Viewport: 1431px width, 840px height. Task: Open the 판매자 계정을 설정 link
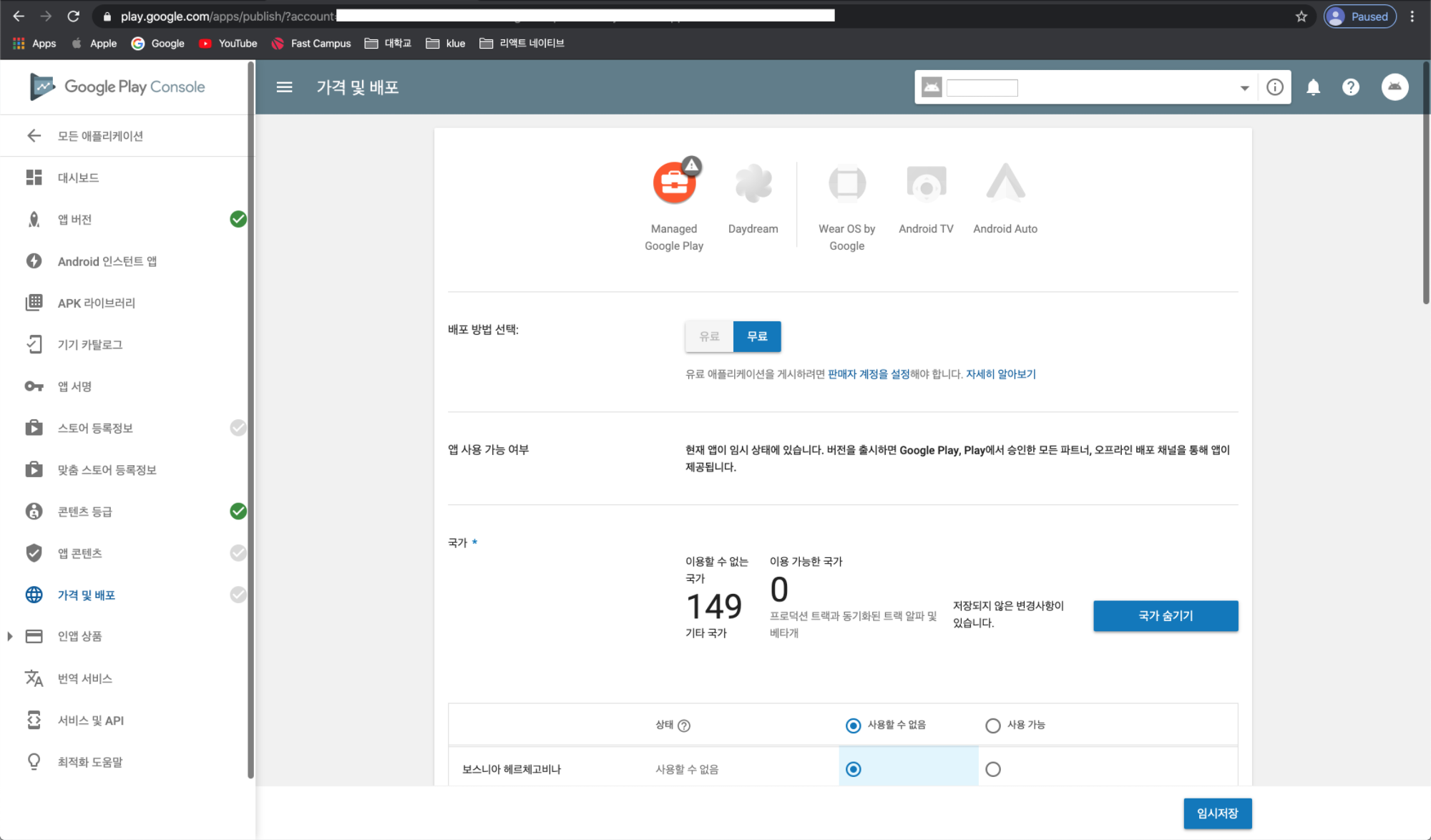point(868,374)
